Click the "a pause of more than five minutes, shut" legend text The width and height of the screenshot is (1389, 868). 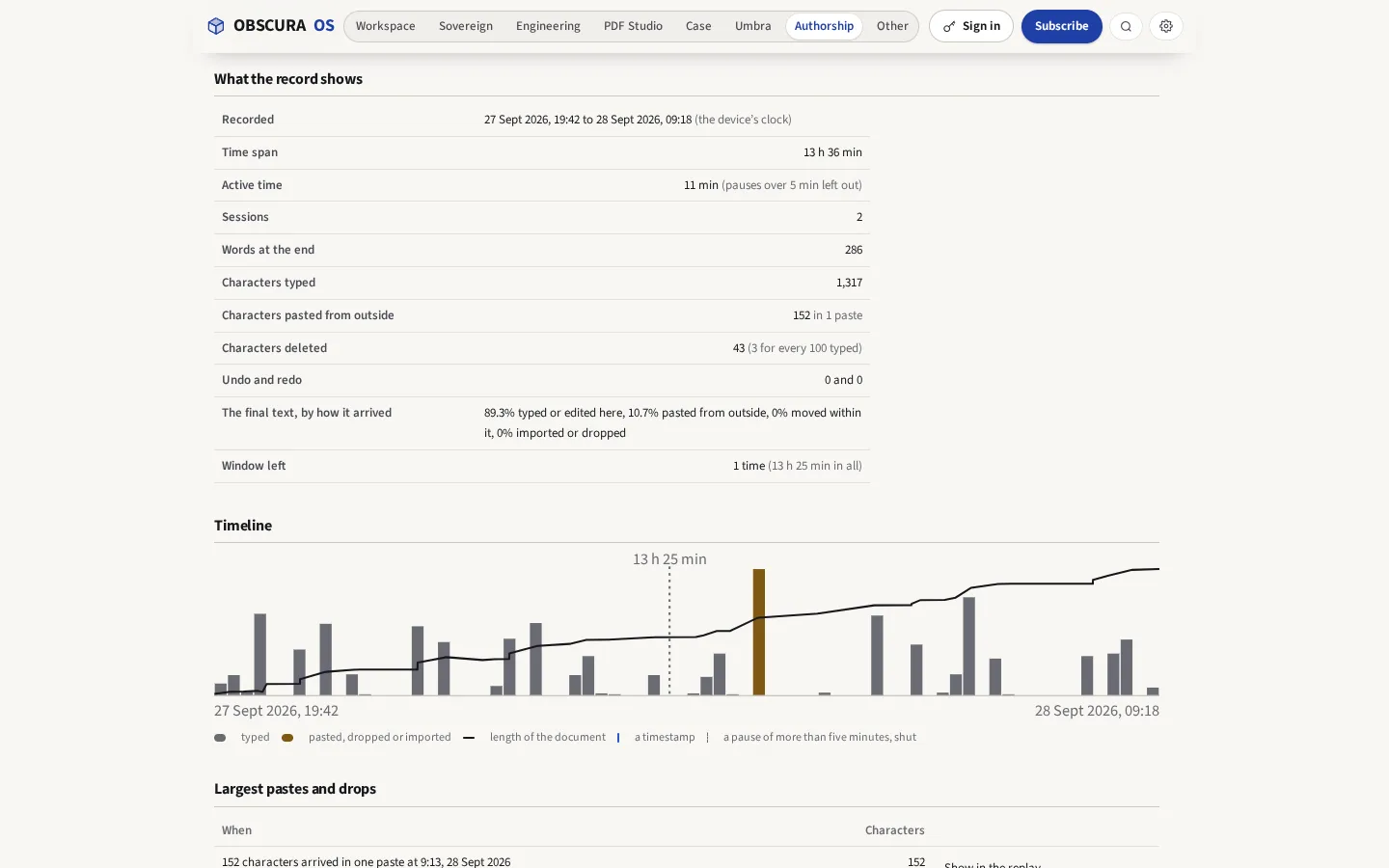pyautogui.click(x=820, y=737)
